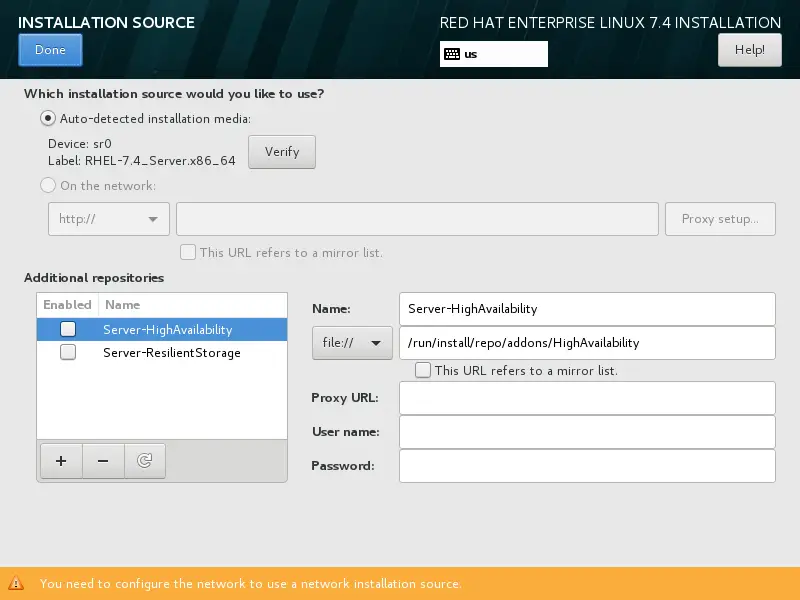Open the file:// protocol dropdown

pyautogui.click(x=352, y=343)
